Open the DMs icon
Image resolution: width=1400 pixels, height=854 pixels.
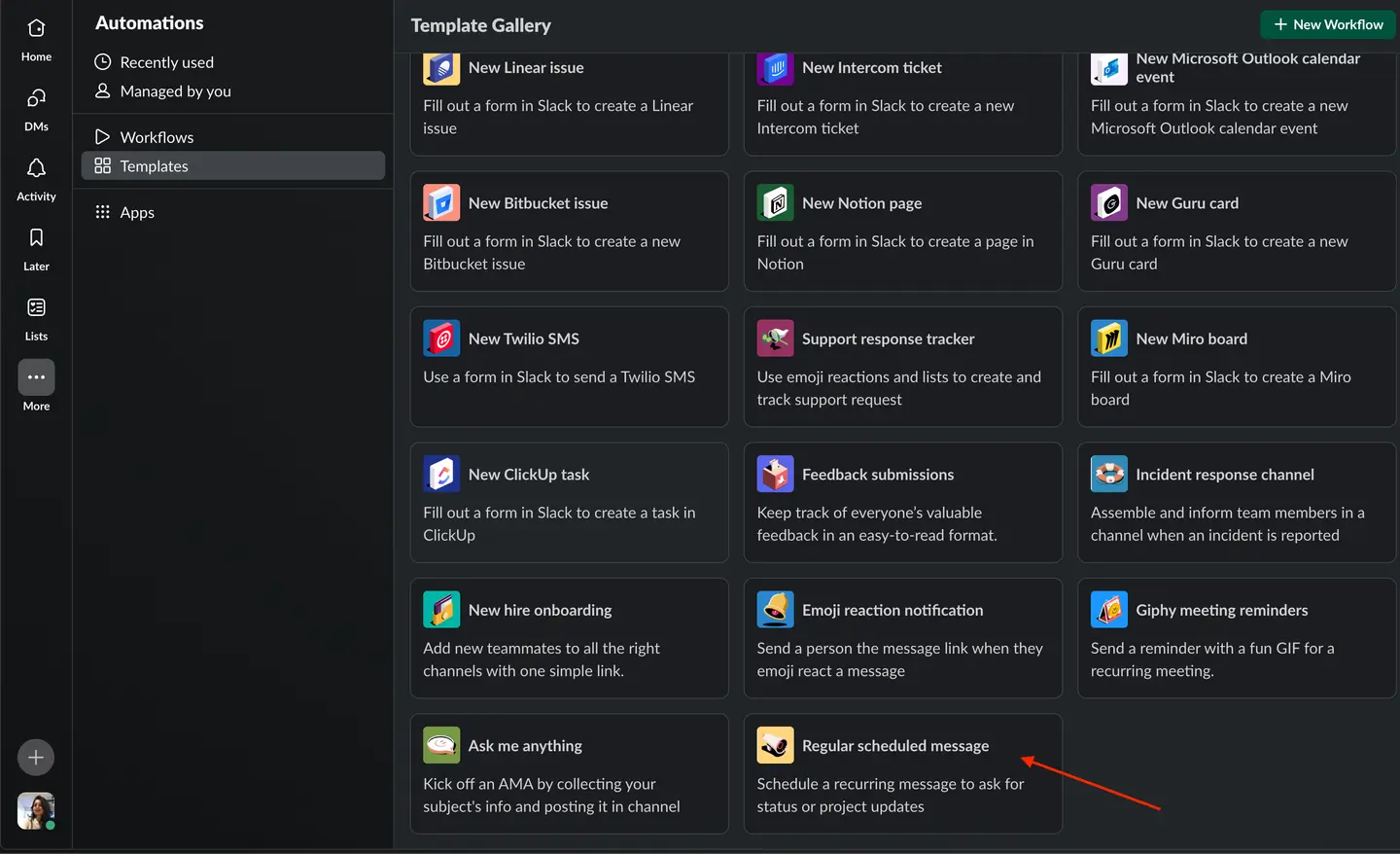point(36,98)
